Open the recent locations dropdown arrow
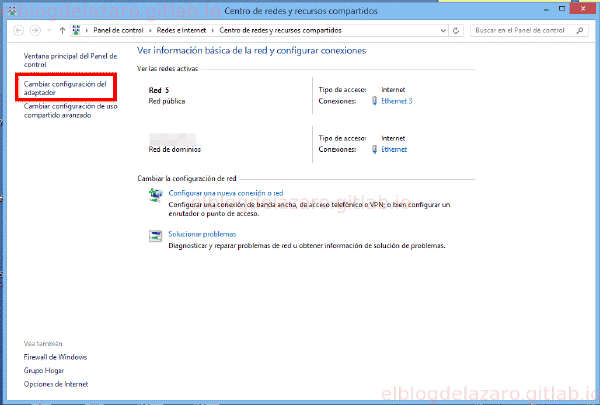This screenshot has width=600, height=405. [49, 30]
